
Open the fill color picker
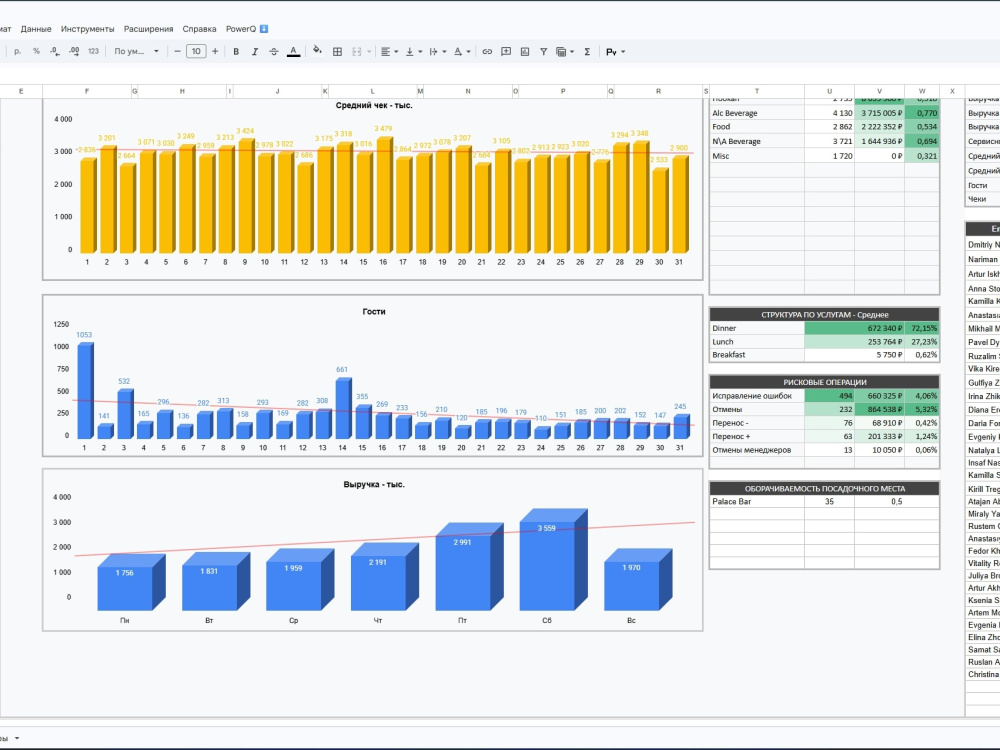(317, 52)
